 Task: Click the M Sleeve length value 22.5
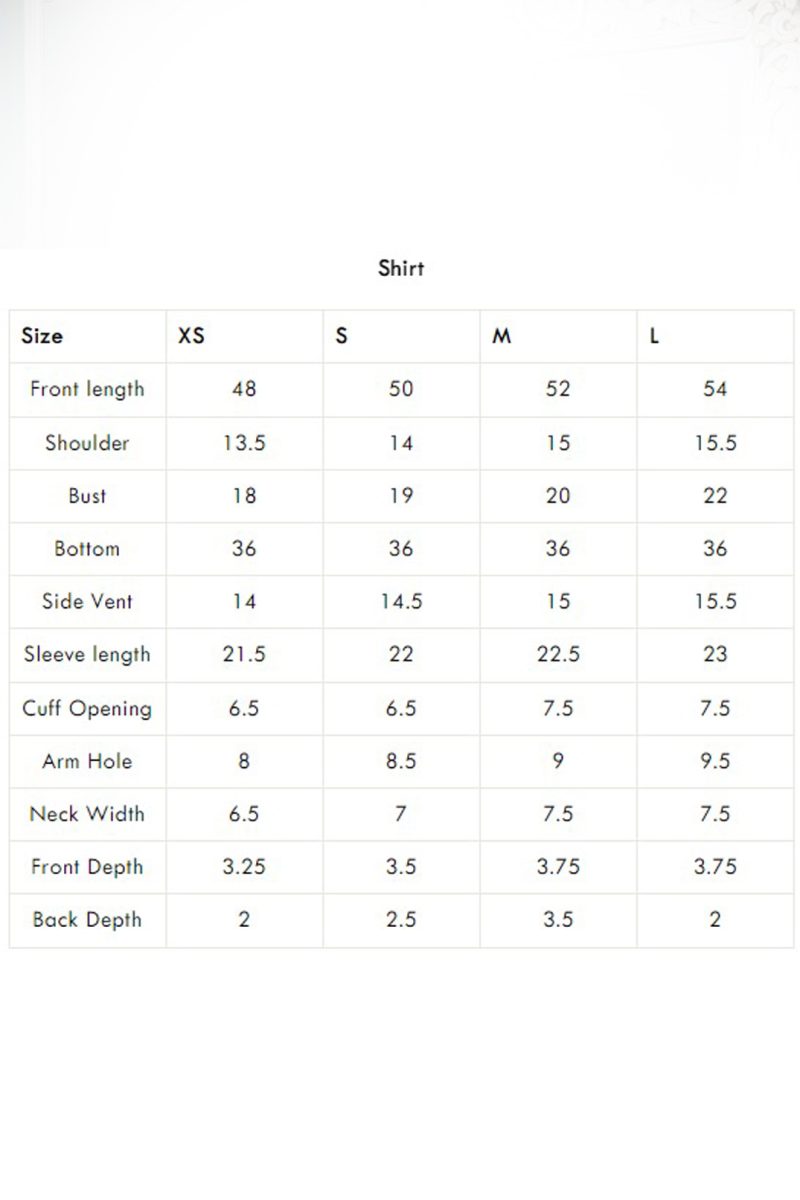click(558, 654)
